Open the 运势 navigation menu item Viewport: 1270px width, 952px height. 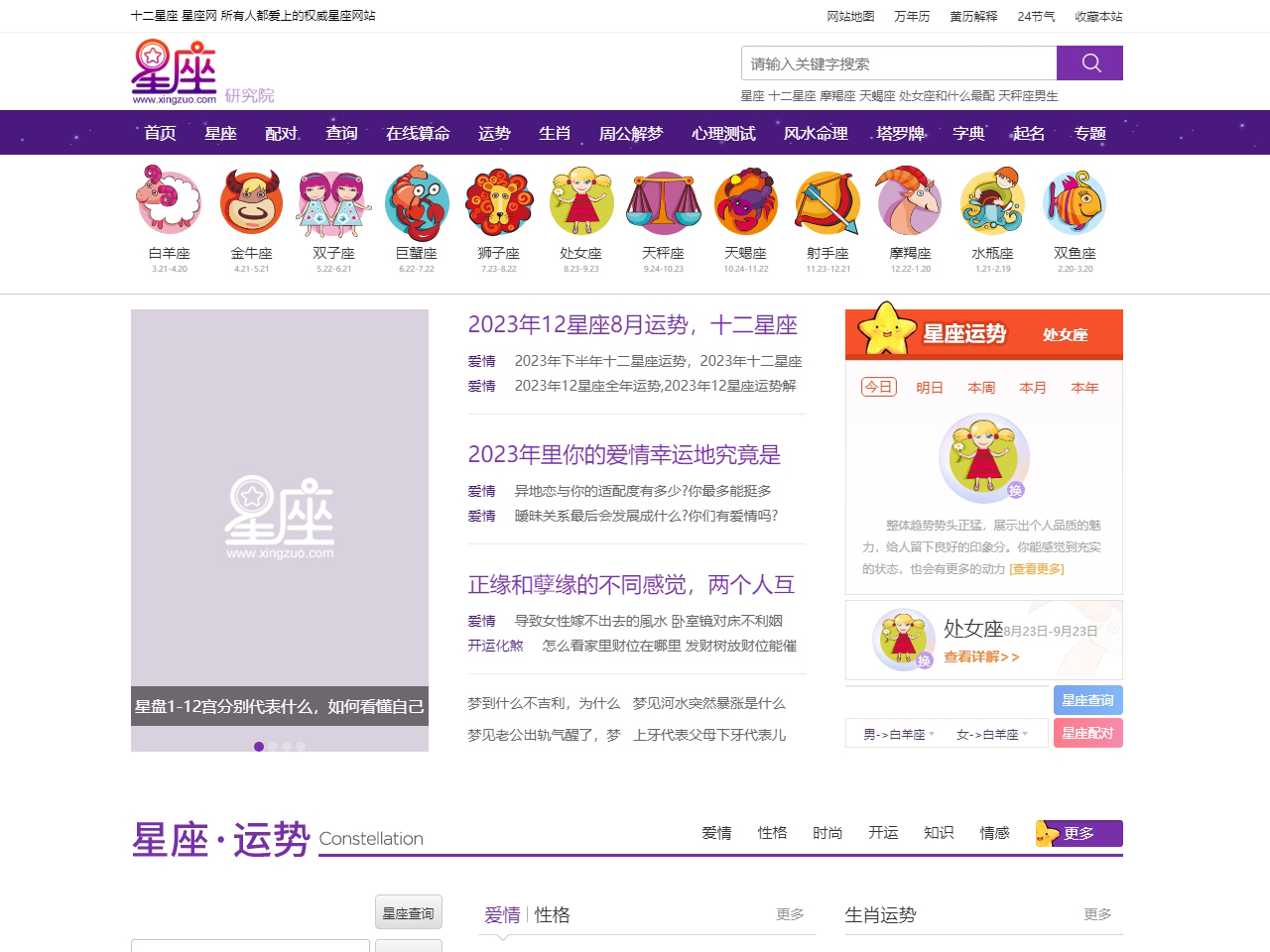point(494,132)
